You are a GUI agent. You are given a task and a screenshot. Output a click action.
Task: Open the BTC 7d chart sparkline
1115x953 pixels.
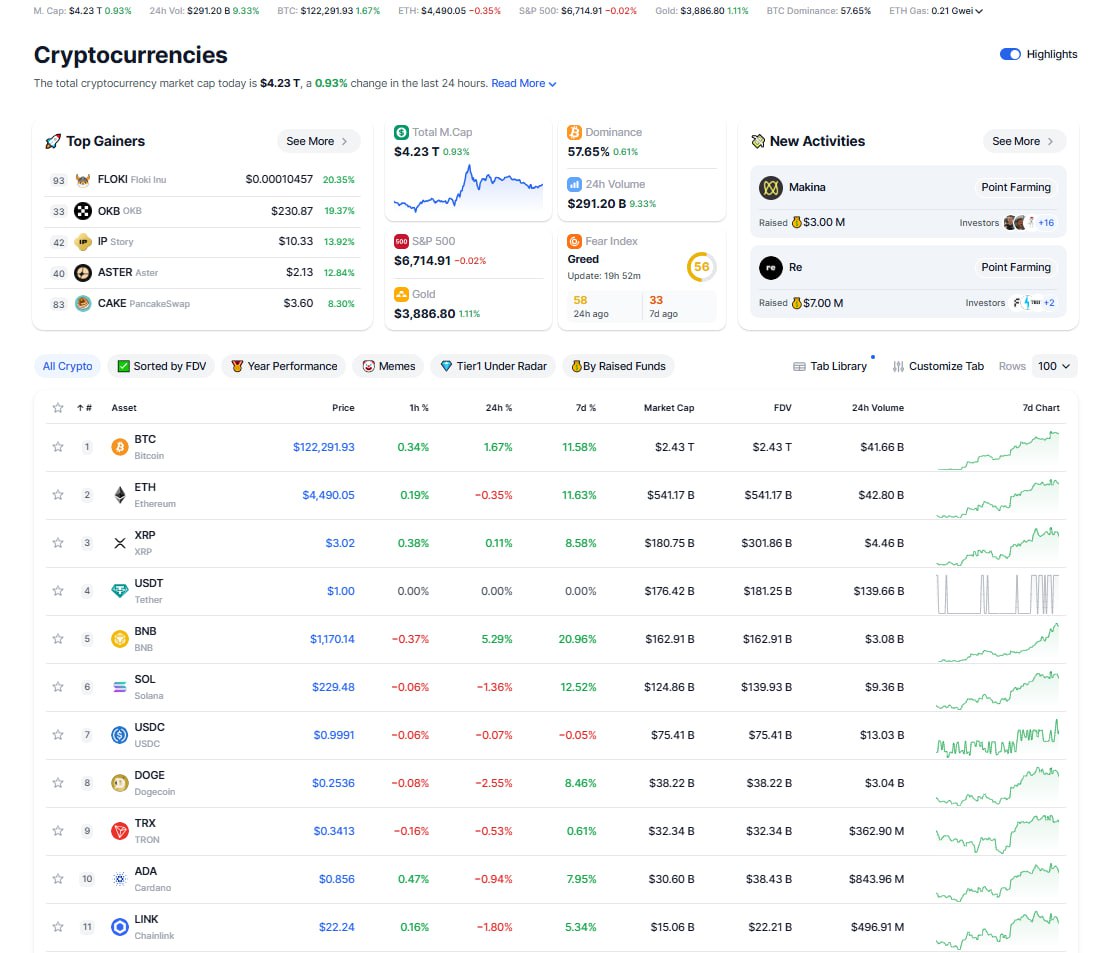pyautogui.click(x=998, y=449)
